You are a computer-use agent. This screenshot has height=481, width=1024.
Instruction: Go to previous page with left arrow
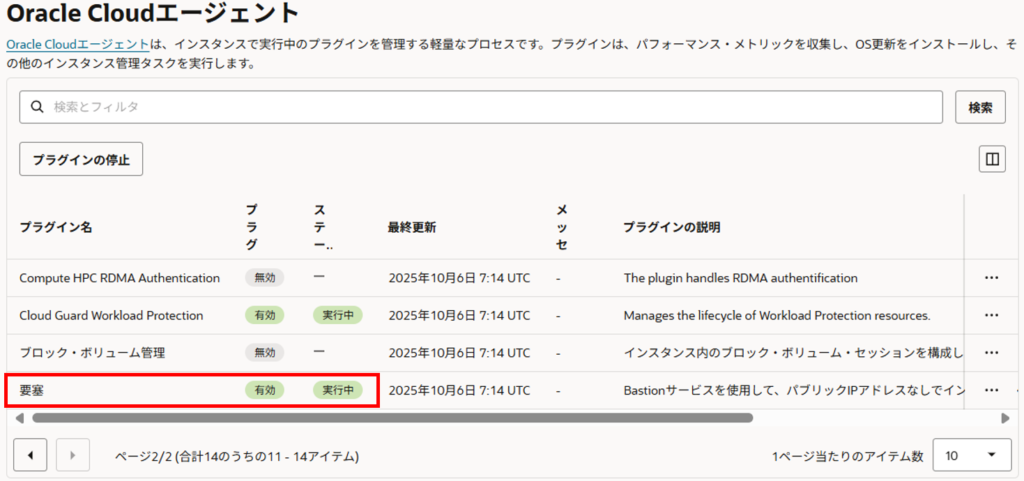coord(30,456)
